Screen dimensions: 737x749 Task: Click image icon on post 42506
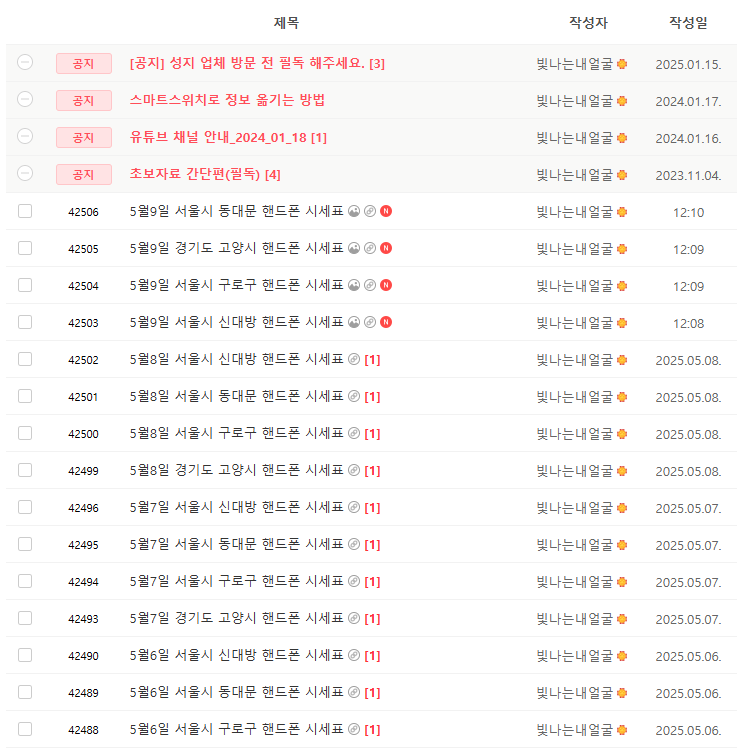coord(353,211)
